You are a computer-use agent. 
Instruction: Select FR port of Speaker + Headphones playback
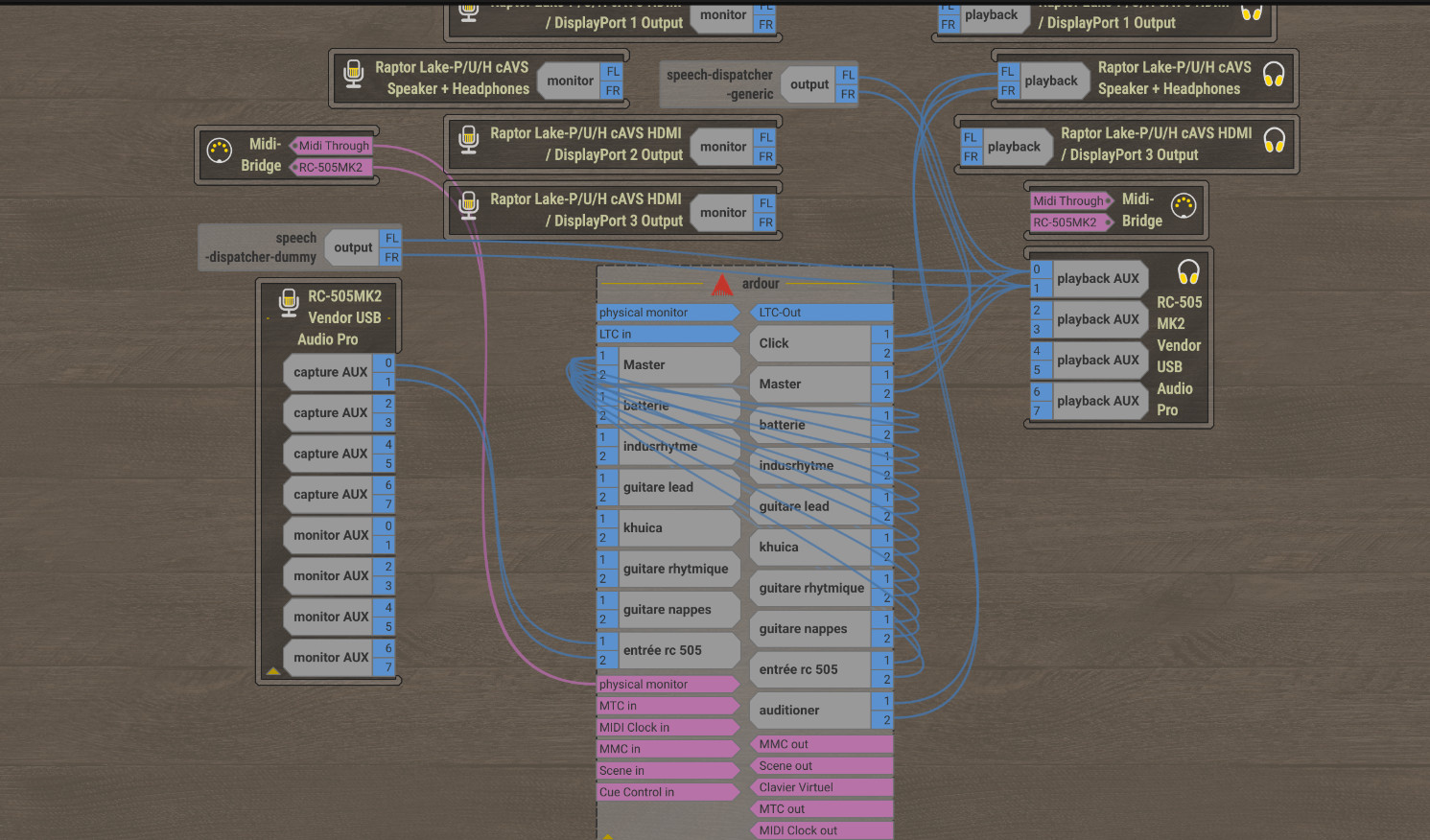point(1007,91)
